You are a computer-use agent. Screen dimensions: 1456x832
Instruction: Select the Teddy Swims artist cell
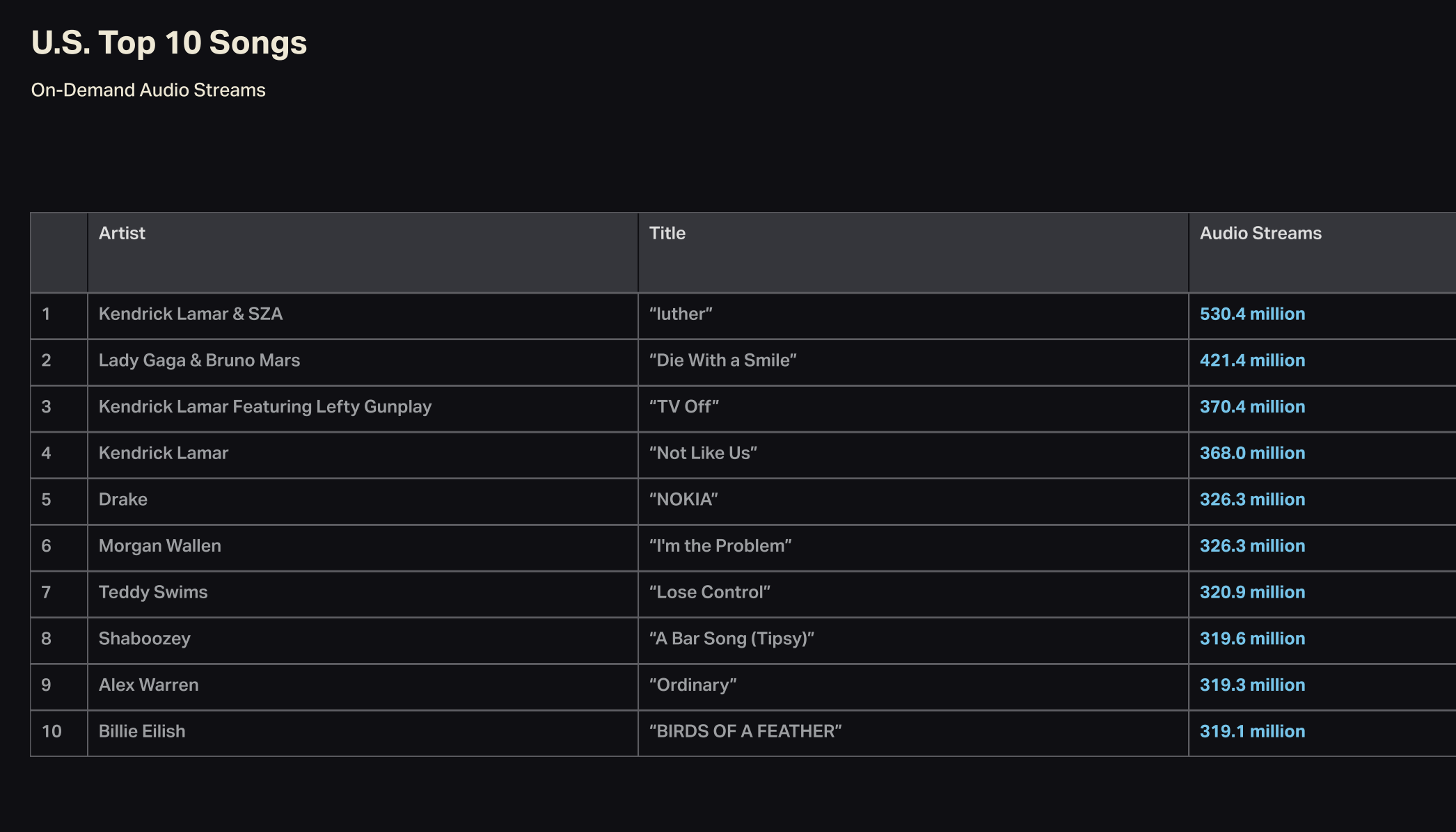(153, 593)
